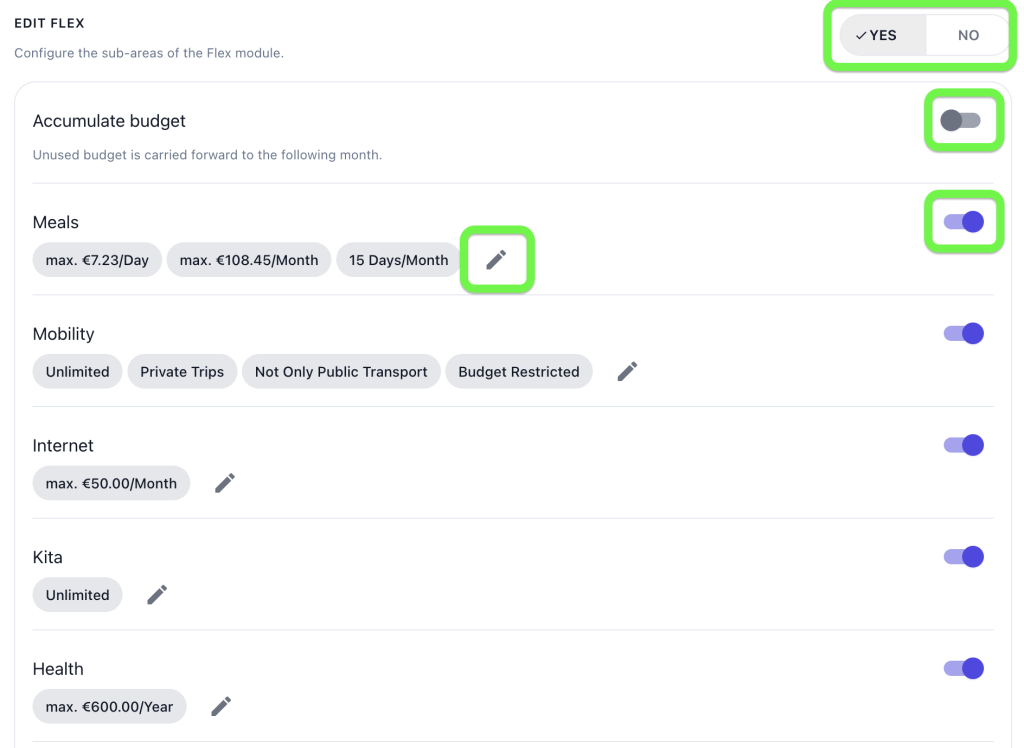This screenshot has width=1024, height=748.
Task: Click the Private Trips tag
Action: [x=182, y=372]
